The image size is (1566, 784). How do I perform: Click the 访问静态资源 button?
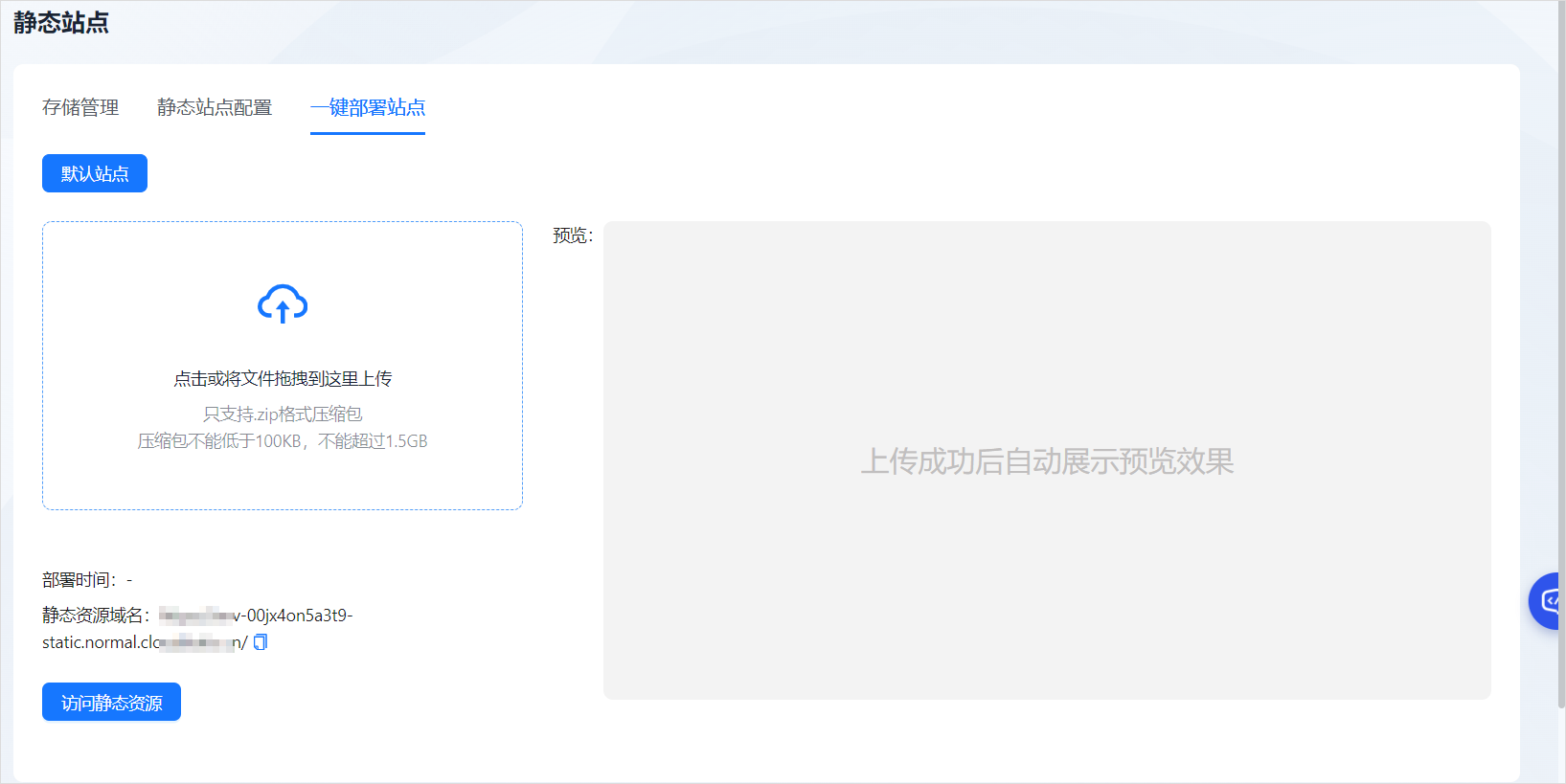coord(111,702)
